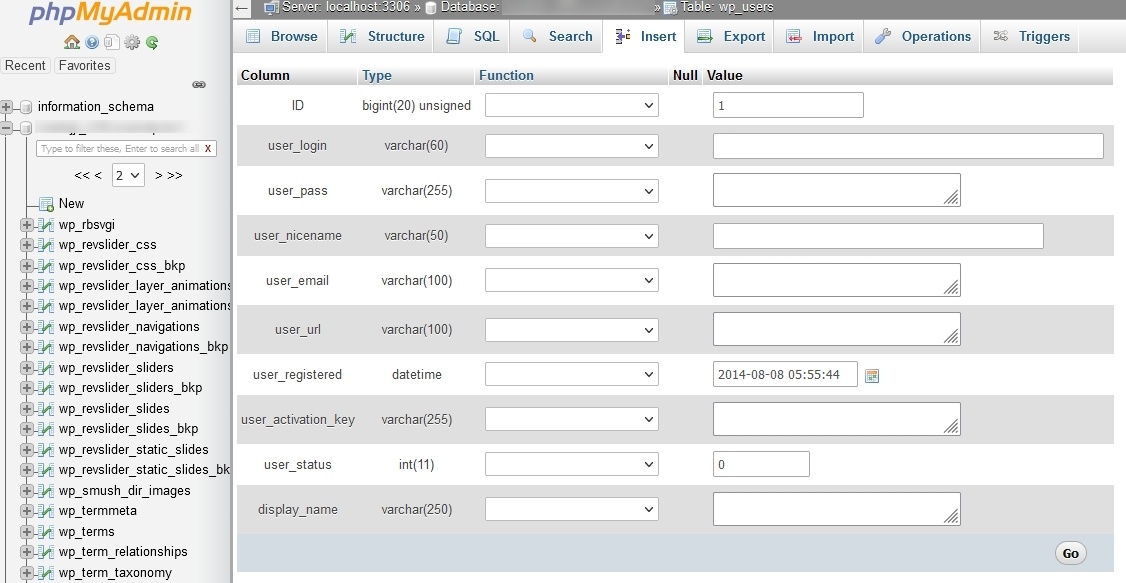Reload the navigation panel
This screenshot has width=1126, height=583.
[x=152, y=42]
